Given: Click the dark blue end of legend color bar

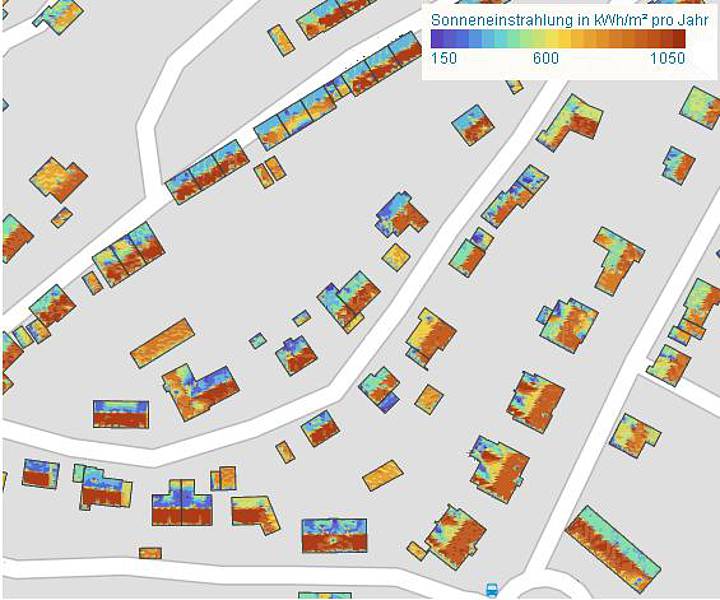Looking at the screenshot, I should point(437,39).
